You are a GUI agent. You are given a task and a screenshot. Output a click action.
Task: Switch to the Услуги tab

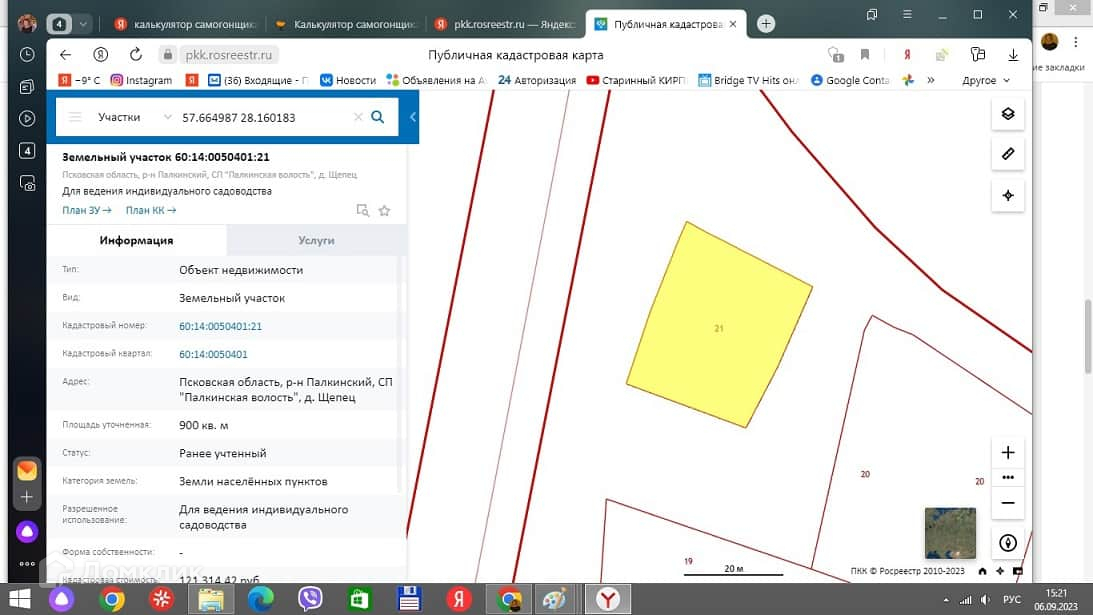click(316, 240)
